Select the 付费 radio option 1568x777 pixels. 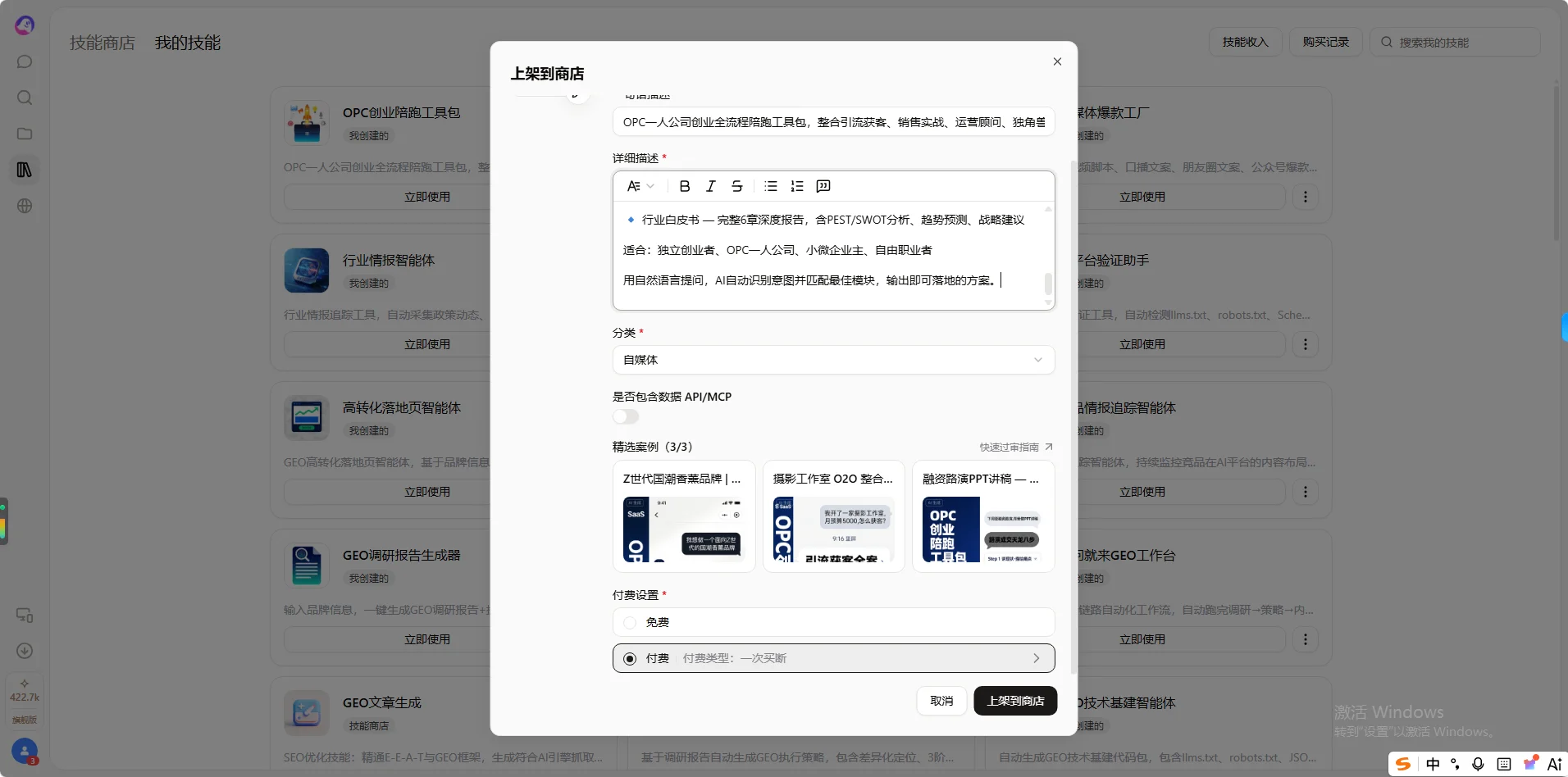(x=630, y=659)
